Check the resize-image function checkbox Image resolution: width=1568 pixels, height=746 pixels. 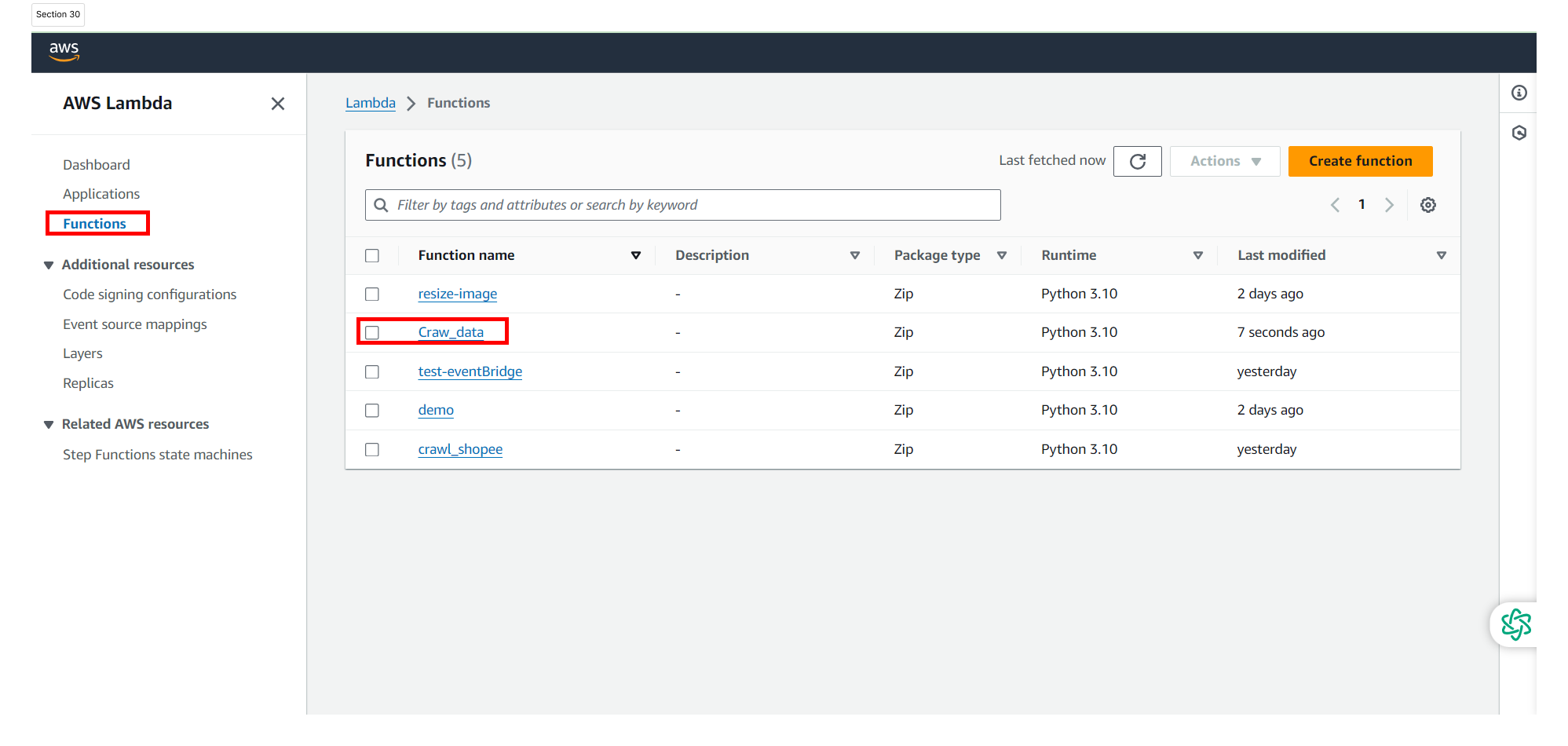pos(372,294)
